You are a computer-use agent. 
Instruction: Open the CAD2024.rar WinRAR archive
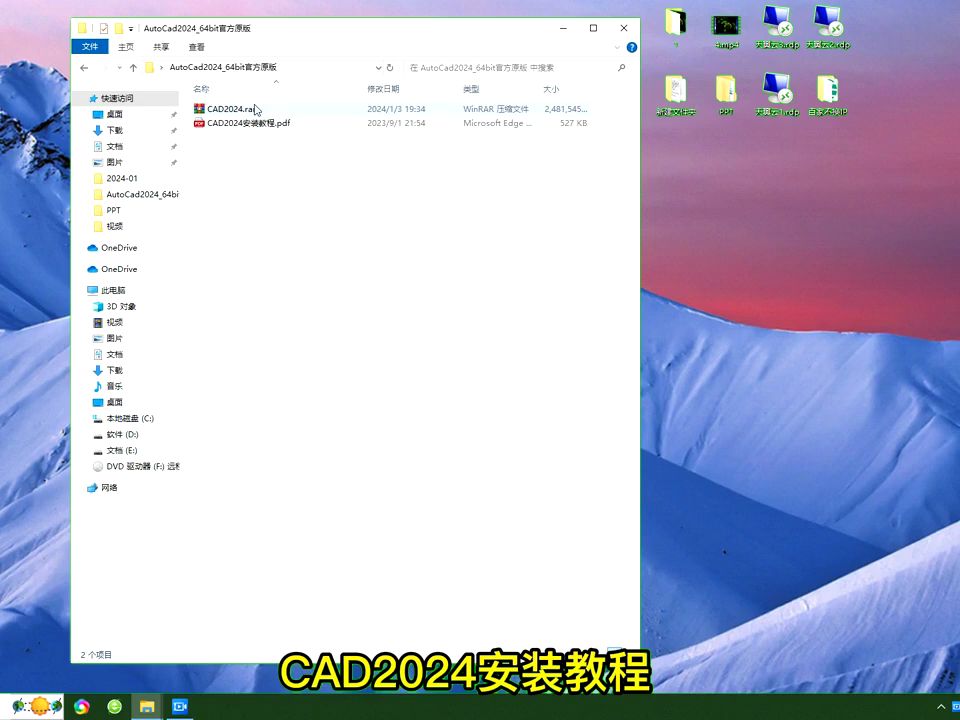click(x=229, y=109)
